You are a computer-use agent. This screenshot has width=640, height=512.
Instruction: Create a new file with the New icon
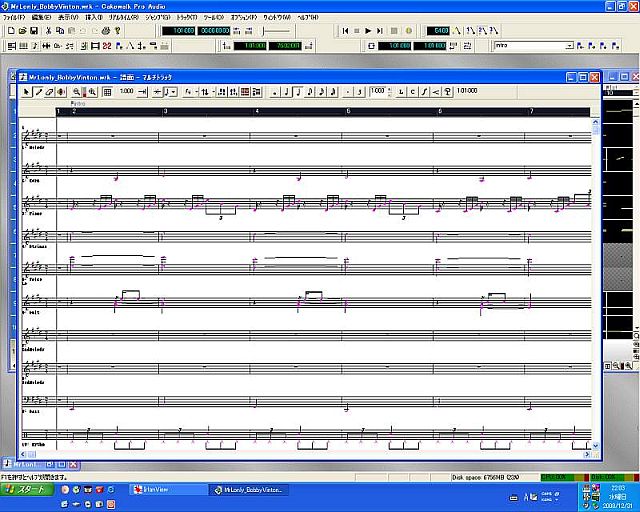[x=11, y=31]
